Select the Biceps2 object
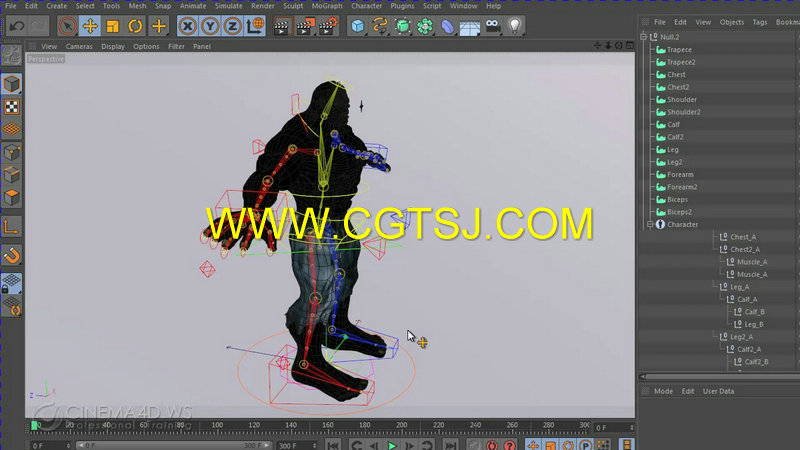Screen dimensions: 800x450 (x=679, y=212)
